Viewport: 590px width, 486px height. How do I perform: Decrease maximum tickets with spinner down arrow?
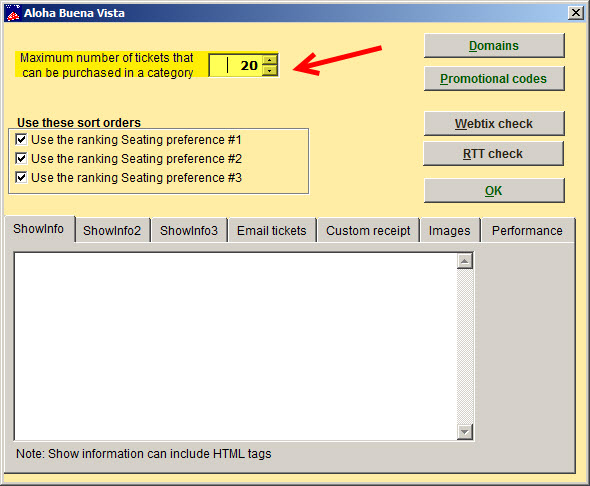click(x=269, y=70)
